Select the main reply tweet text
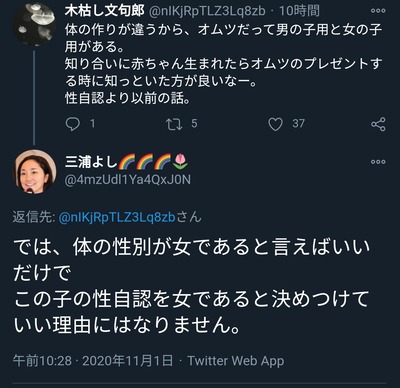 [192, 286]
